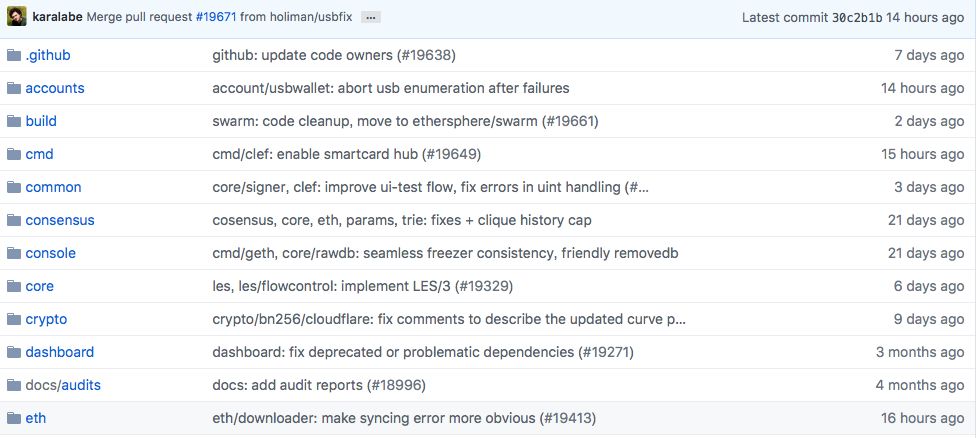980x438 pixels.
Task: Open PR #19661 link in build row
Action: tap(570, 121)
